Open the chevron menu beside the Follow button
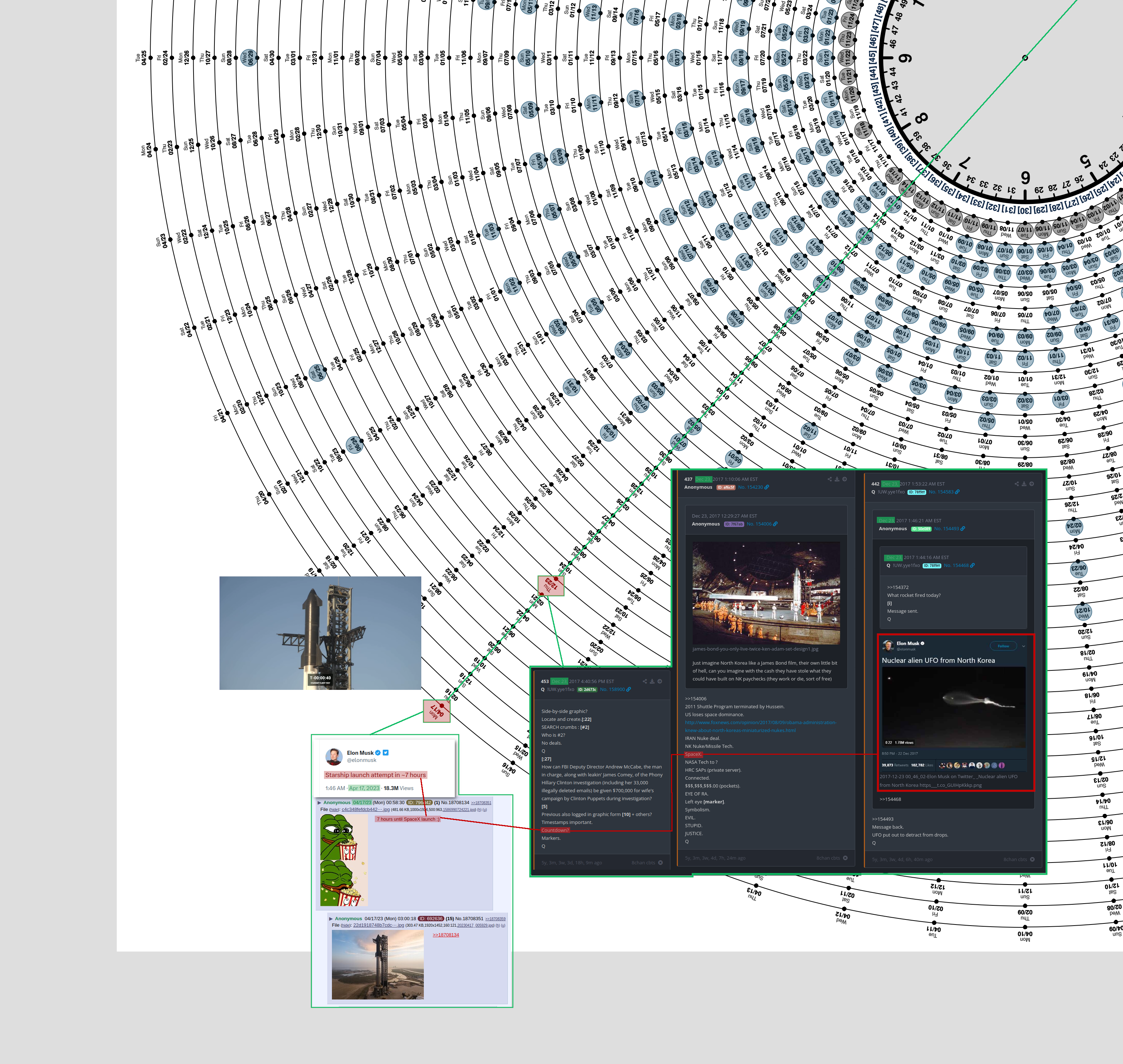Viewport: 1123px width, 1064px height. (x=1024, y=646)
